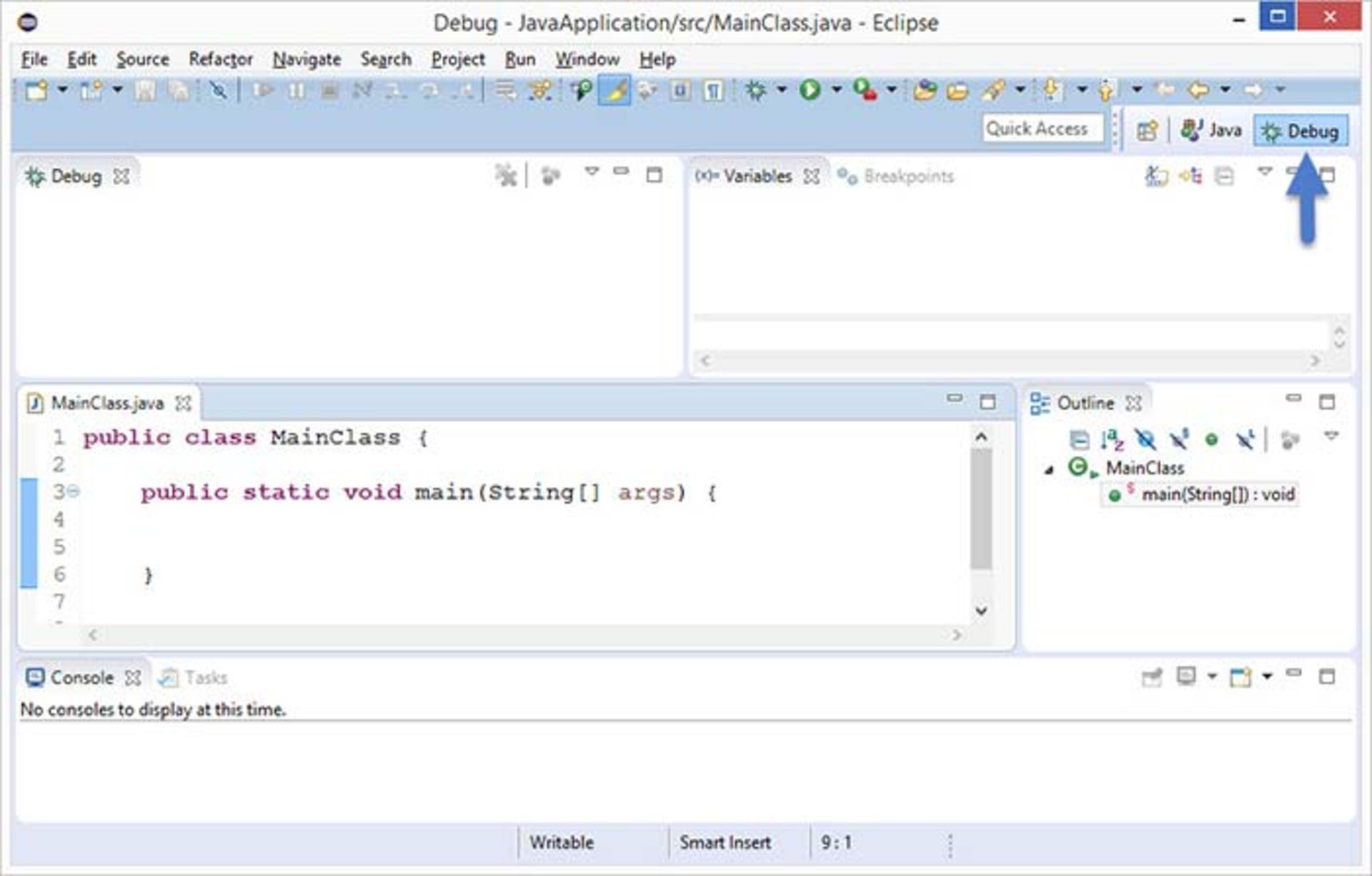The height and width of the screenshot is (876, 1372).
Task: Open the File menu
Action: coord(34,59)
